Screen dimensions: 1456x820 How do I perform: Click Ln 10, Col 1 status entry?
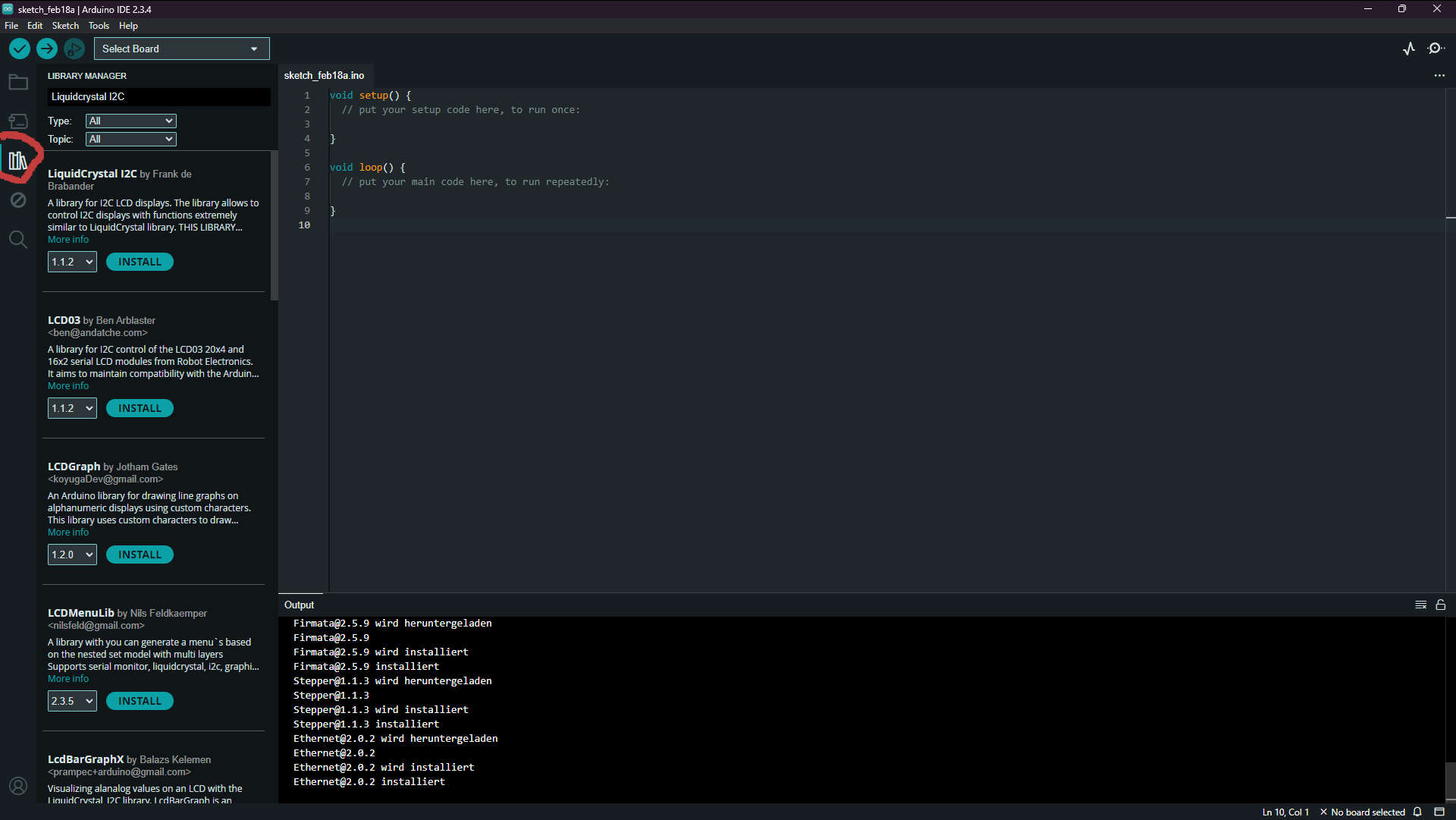click(x=1285, y=812)
